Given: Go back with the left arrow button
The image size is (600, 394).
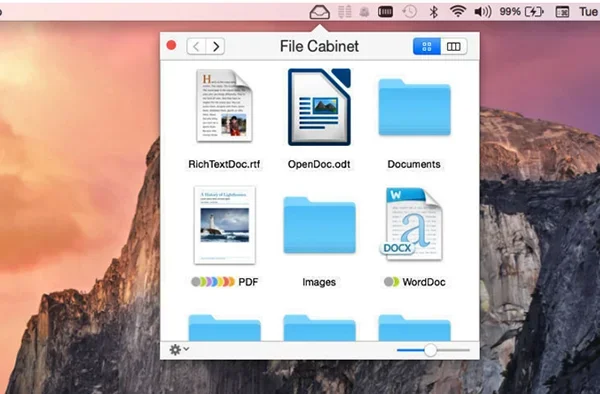Looking at the screenshot, I should [196, 47].
